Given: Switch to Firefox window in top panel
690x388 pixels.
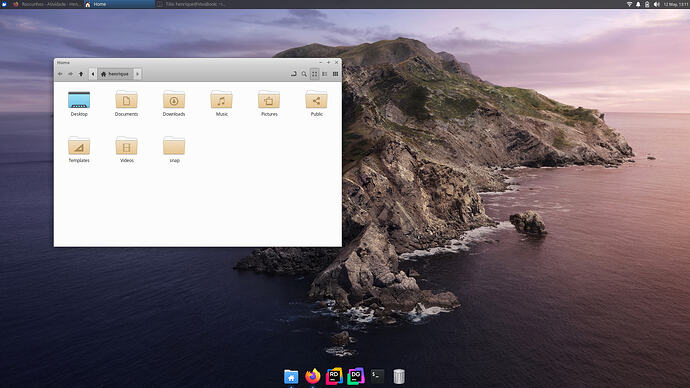Looking at the screenshot, I should coord(47,4).
